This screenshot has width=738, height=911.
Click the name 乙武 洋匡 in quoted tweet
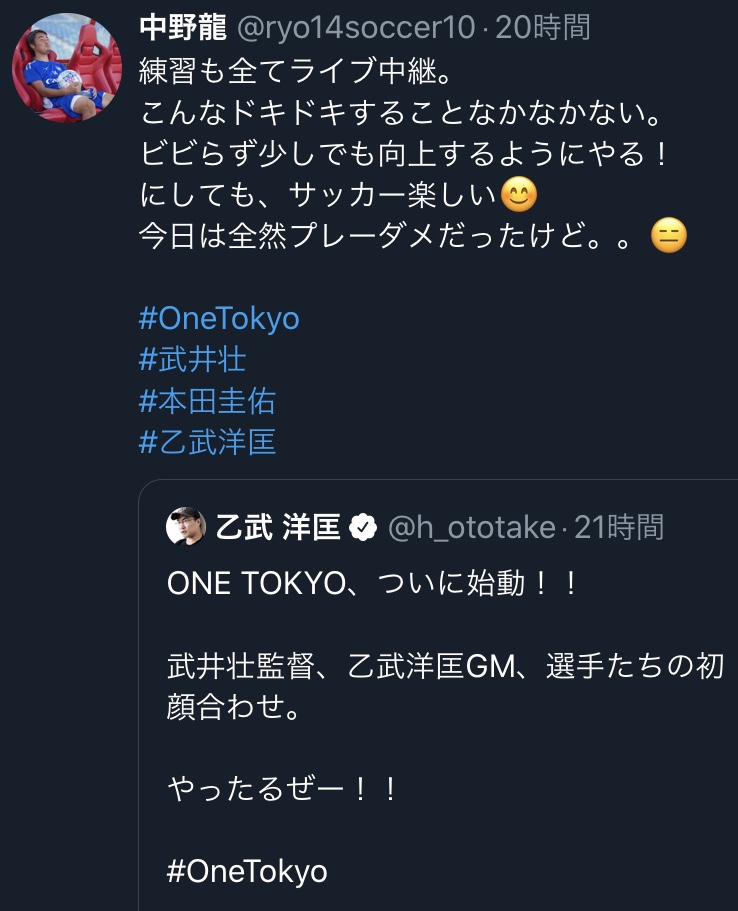(278, 527)
